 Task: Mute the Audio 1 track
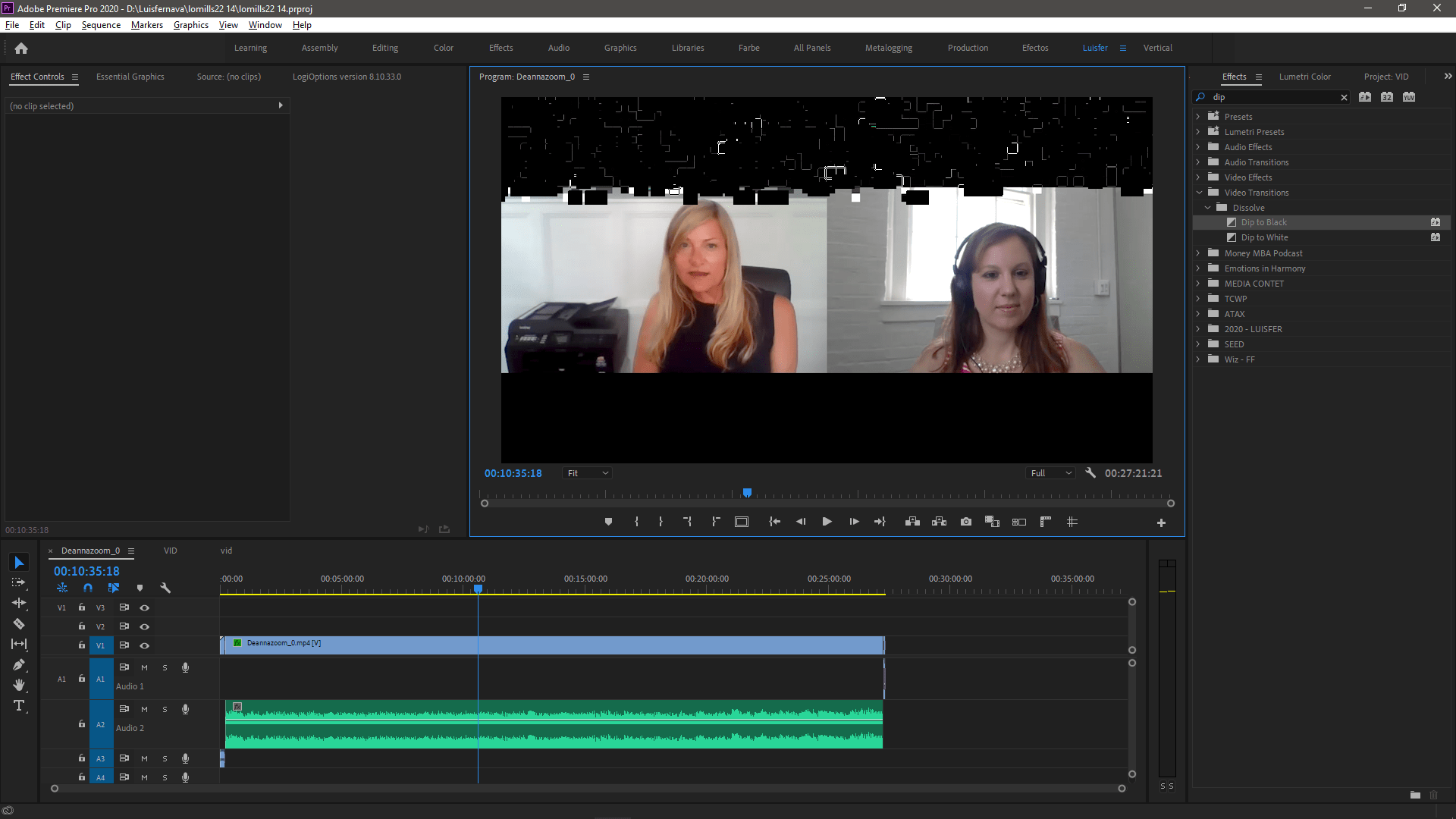pyautogui.click(x=144, y=667)
